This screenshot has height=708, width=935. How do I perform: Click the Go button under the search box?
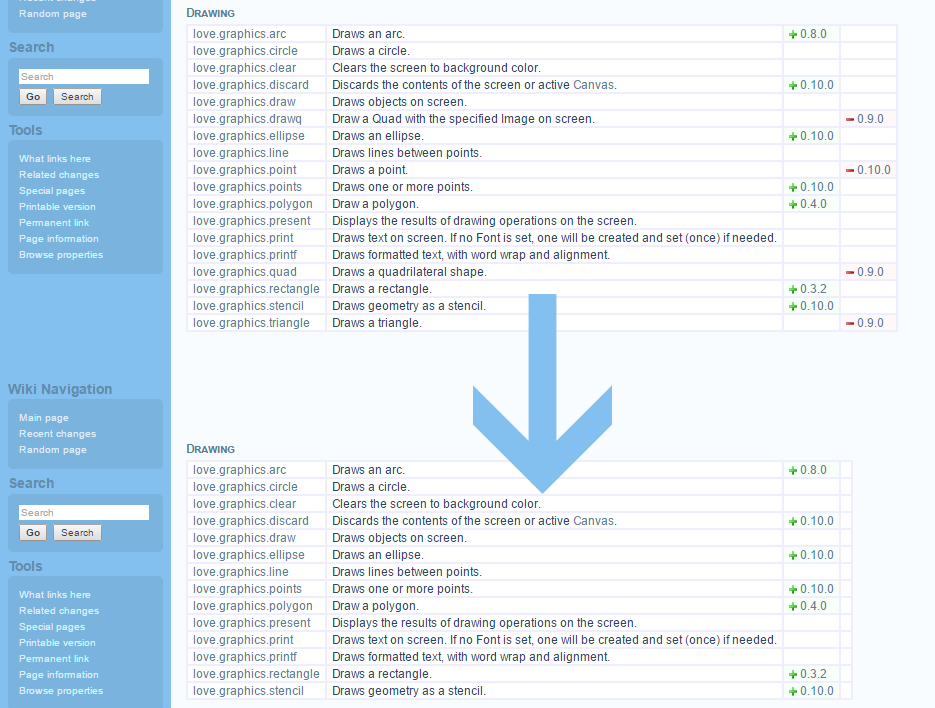[x=33, y=96]
